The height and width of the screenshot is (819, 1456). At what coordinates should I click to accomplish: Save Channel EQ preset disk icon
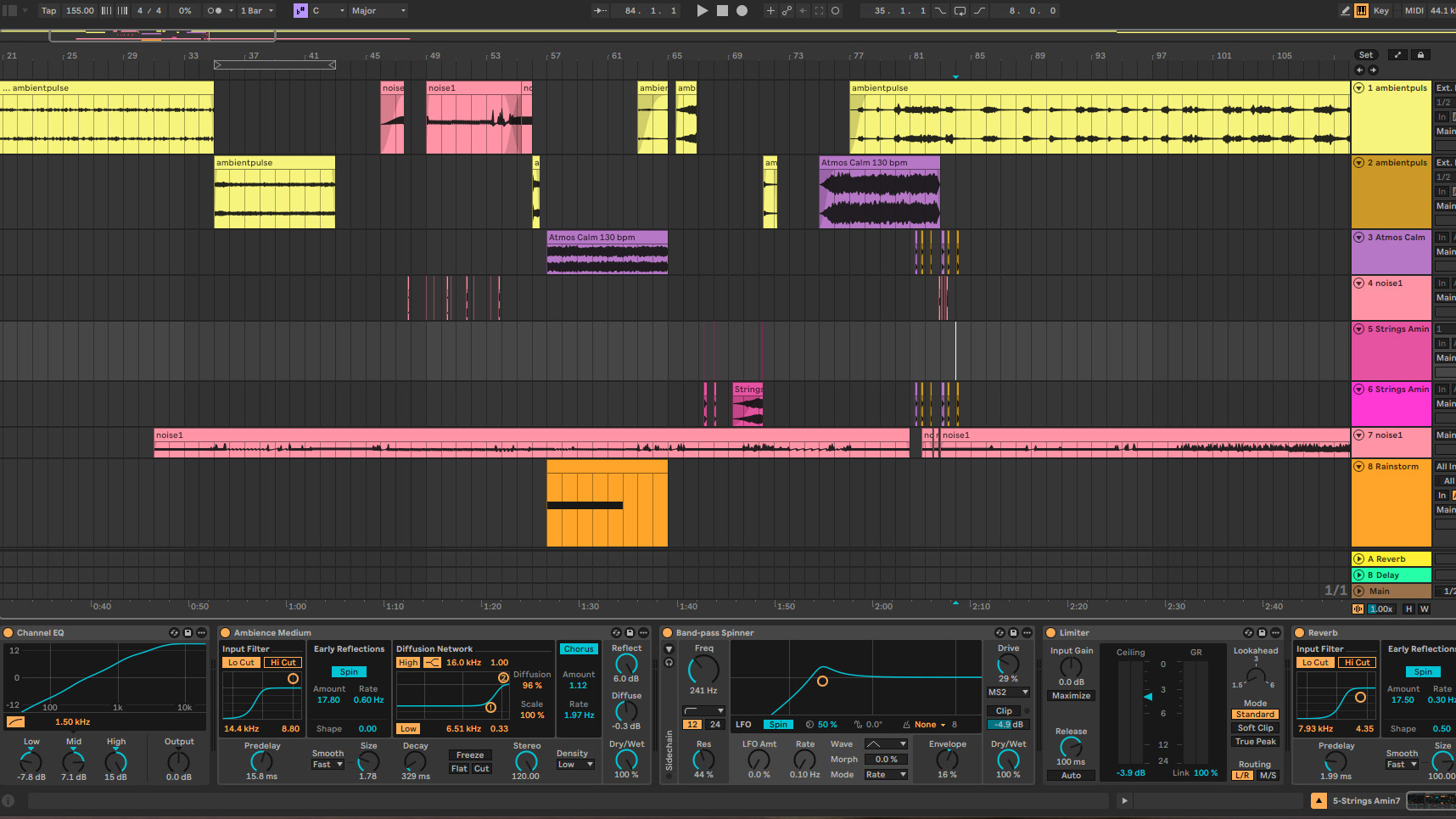[x=188, y=632]
